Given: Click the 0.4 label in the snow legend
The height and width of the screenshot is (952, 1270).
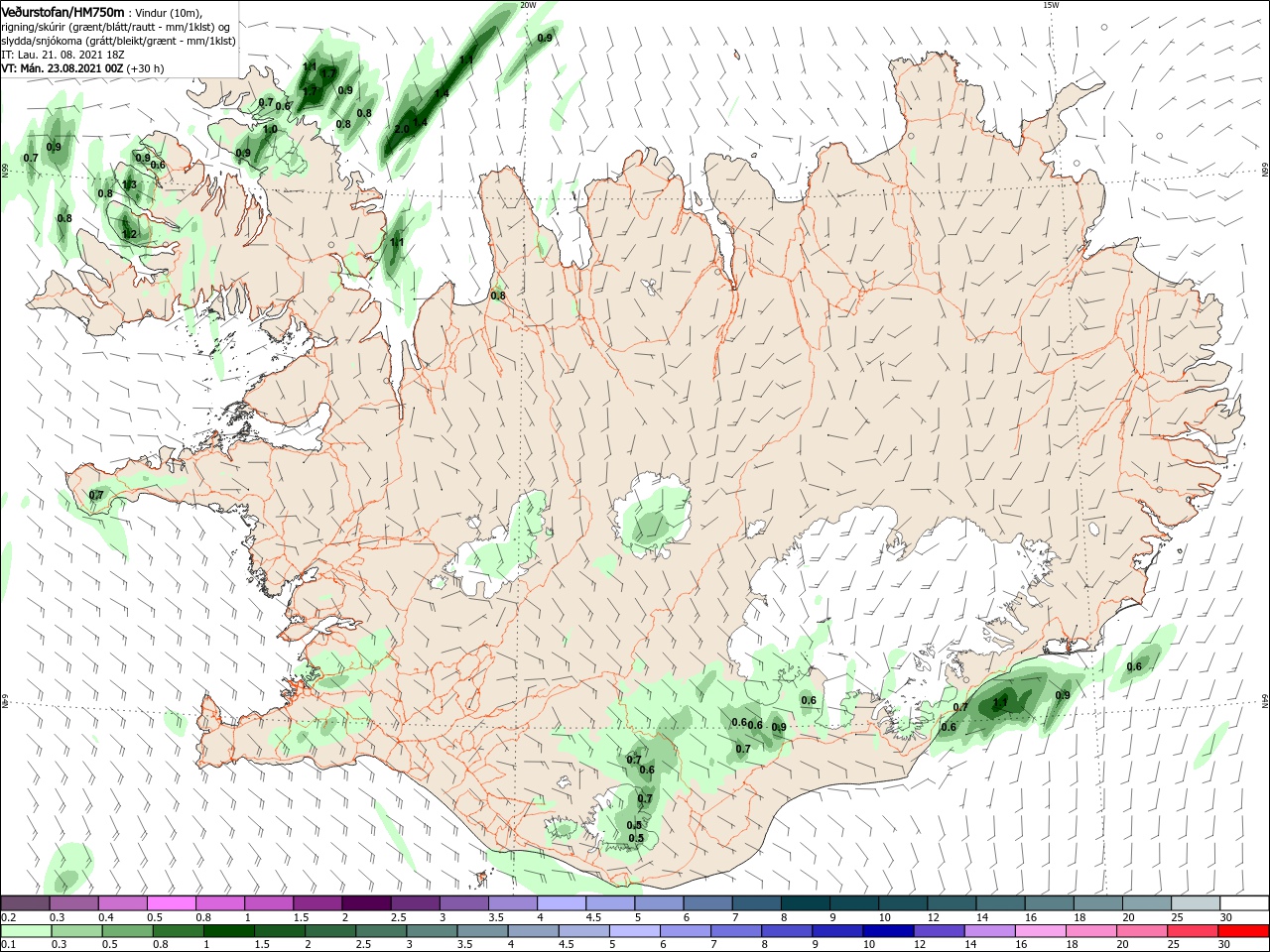Looking at the screenshot, I should pyautogui.click(x=106, y=917).
